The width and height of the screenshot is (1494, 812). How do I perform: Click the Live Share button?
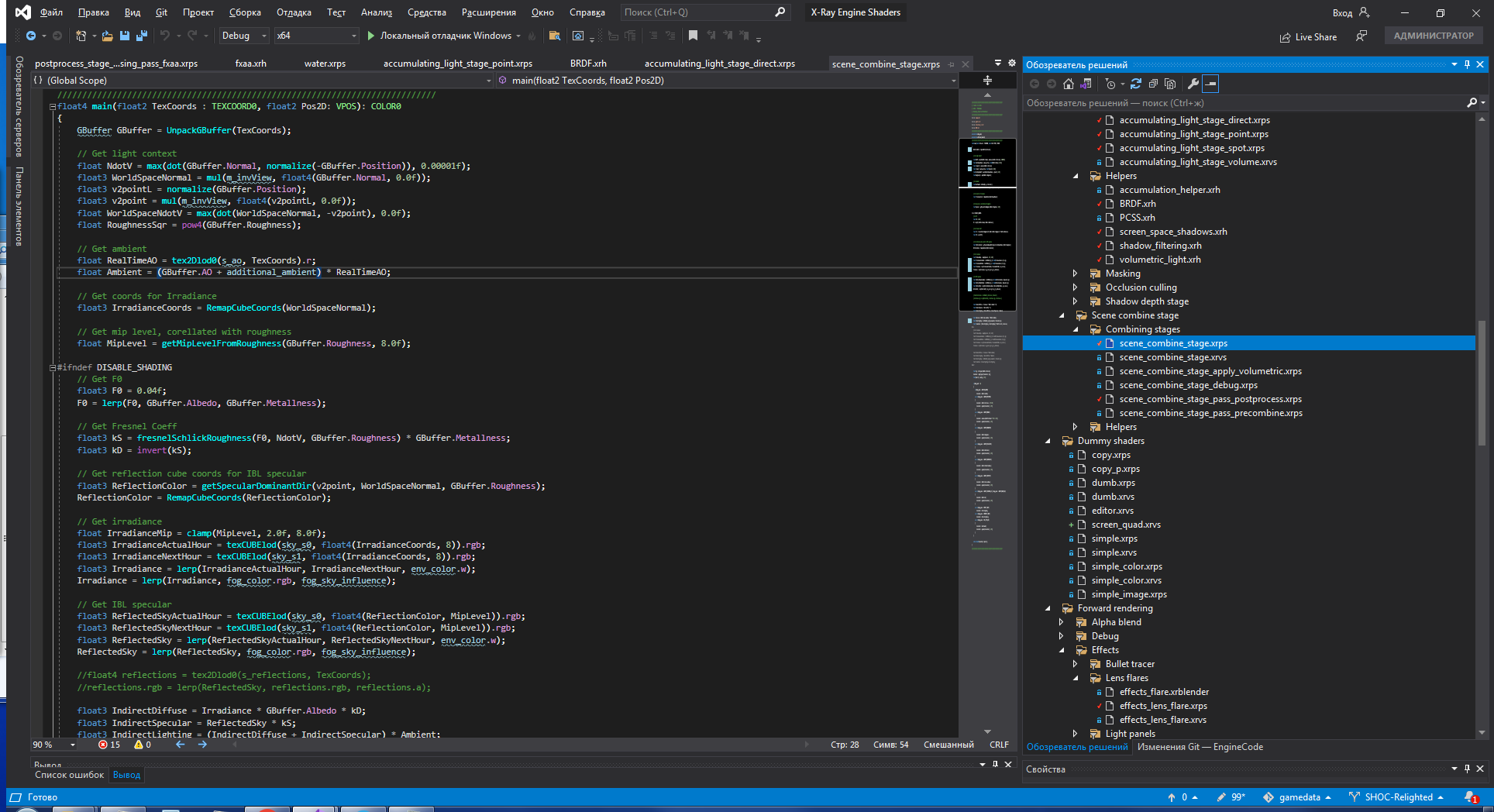(1308, 36)
